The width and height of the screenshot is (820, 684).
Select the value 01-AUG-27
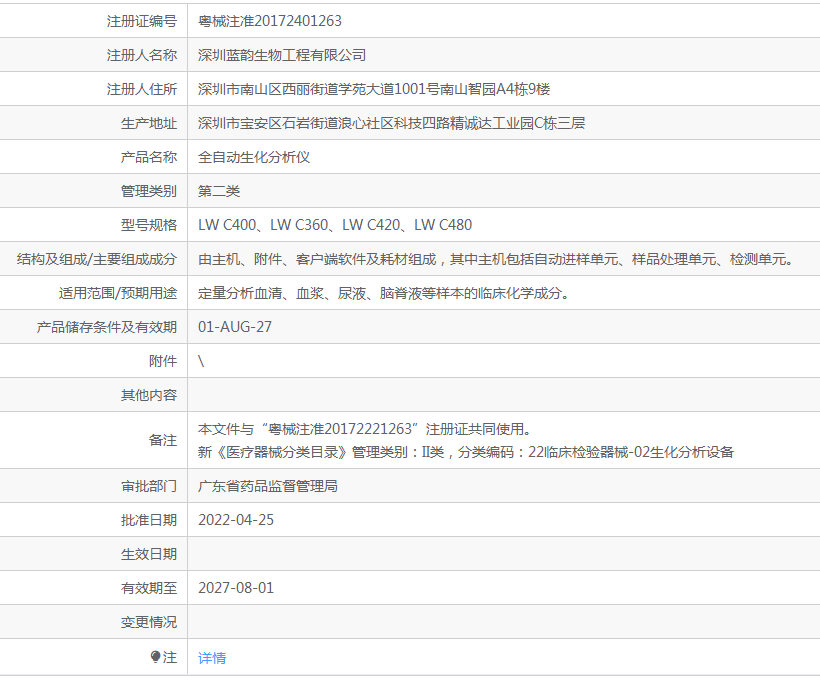coord(235,327)
